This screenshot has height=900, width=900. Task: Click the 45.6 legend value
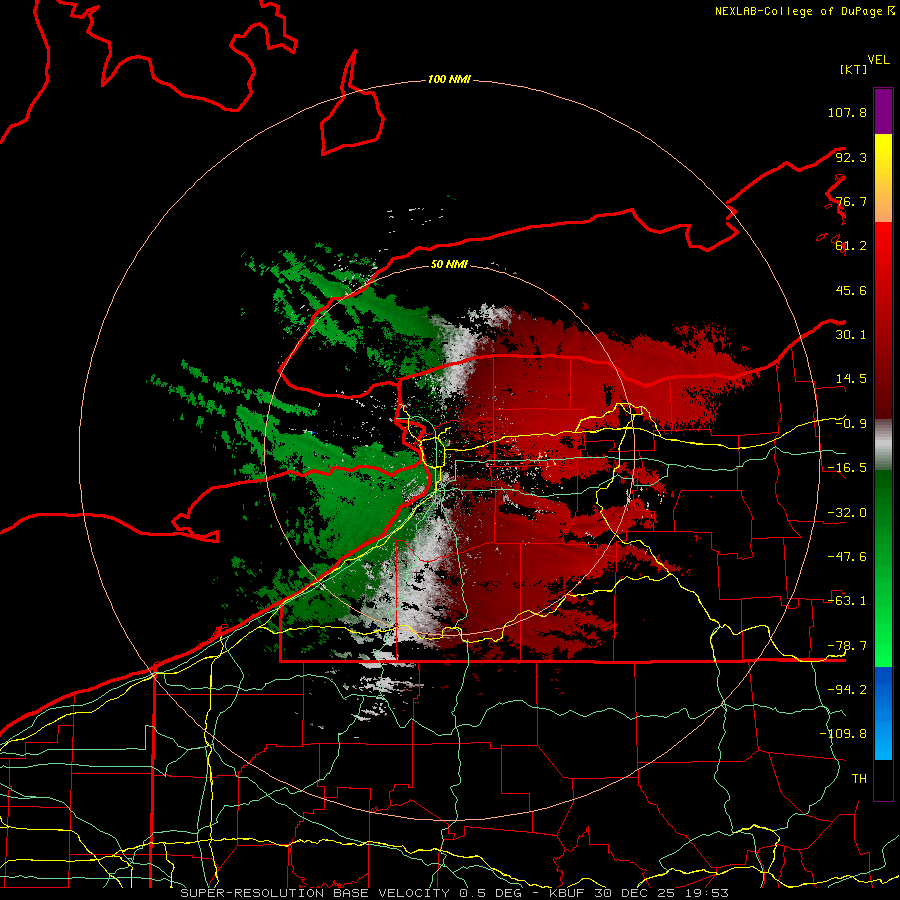pyautogui.click(x=851, y=290)
